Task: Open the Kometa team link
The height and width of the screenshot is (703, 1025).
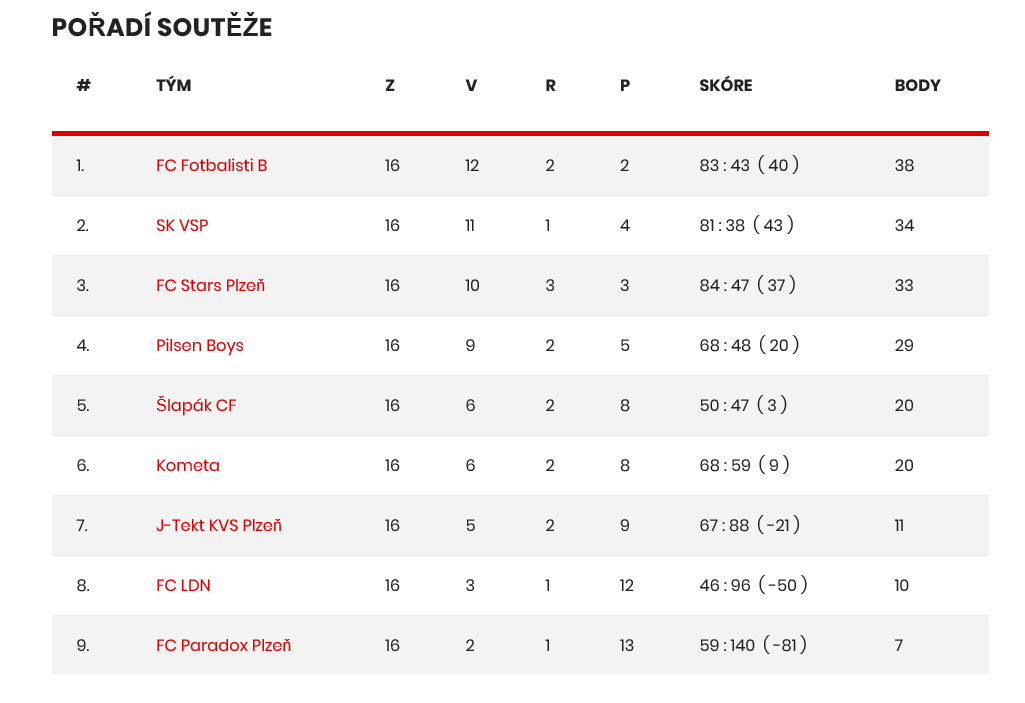Action: tap(188, 466)
